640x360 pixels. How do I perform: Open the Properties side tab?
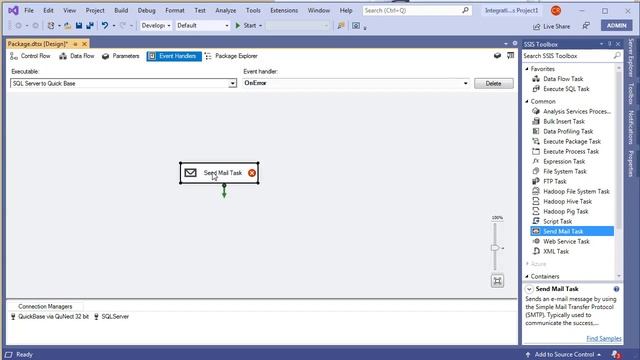[631, 163]
